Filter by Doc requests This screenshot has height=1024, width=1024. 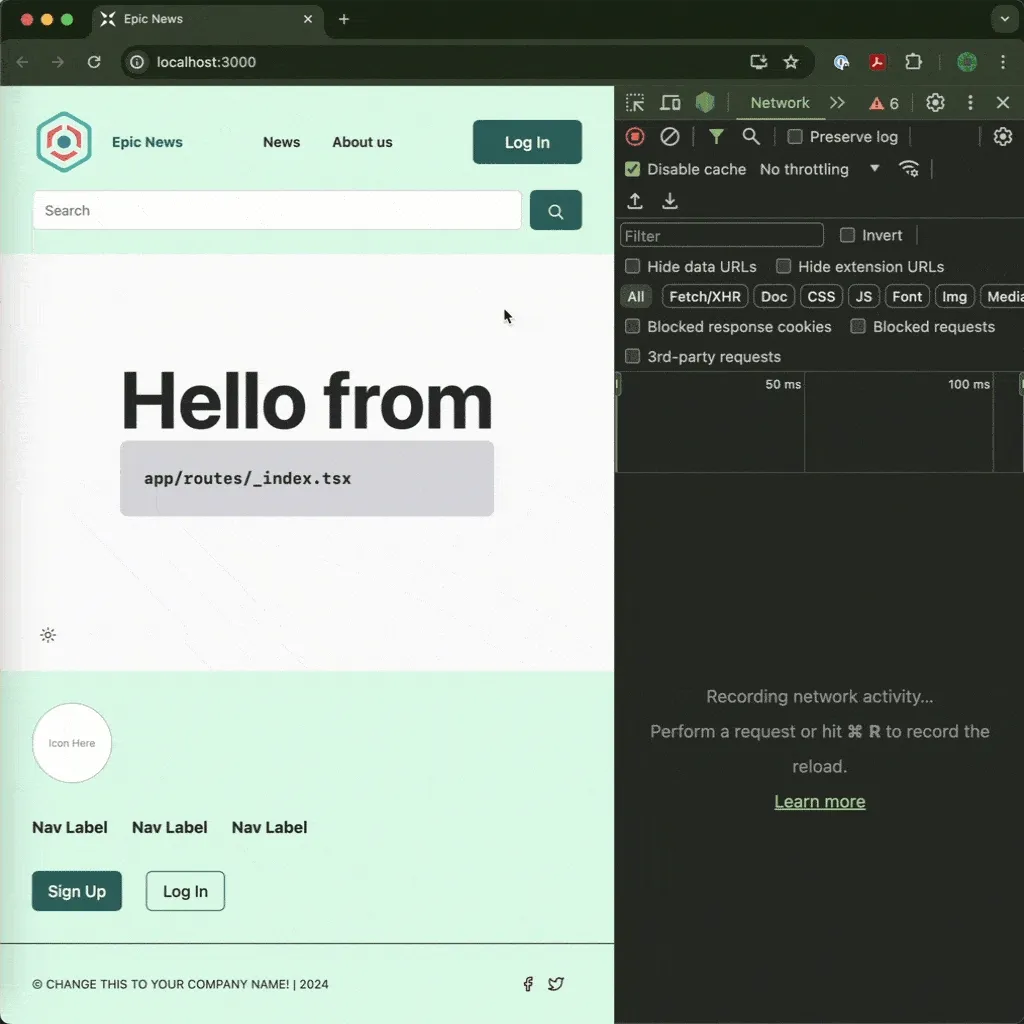click(774, 296)
